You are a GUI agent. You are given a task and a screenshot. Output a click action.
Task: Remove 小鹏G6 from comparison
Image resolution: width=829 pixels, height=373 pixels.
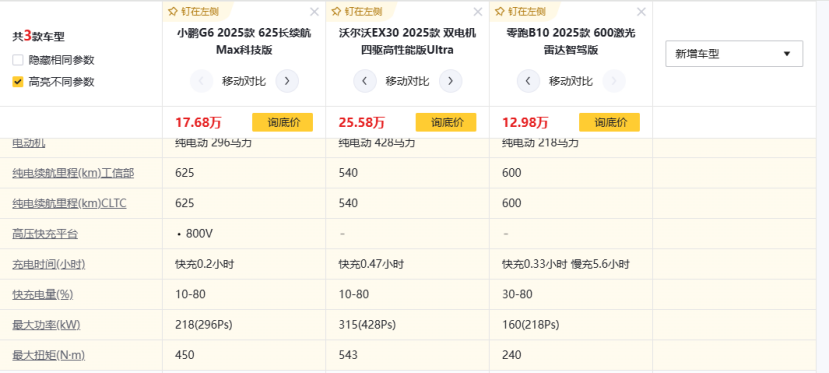point(315,12)
